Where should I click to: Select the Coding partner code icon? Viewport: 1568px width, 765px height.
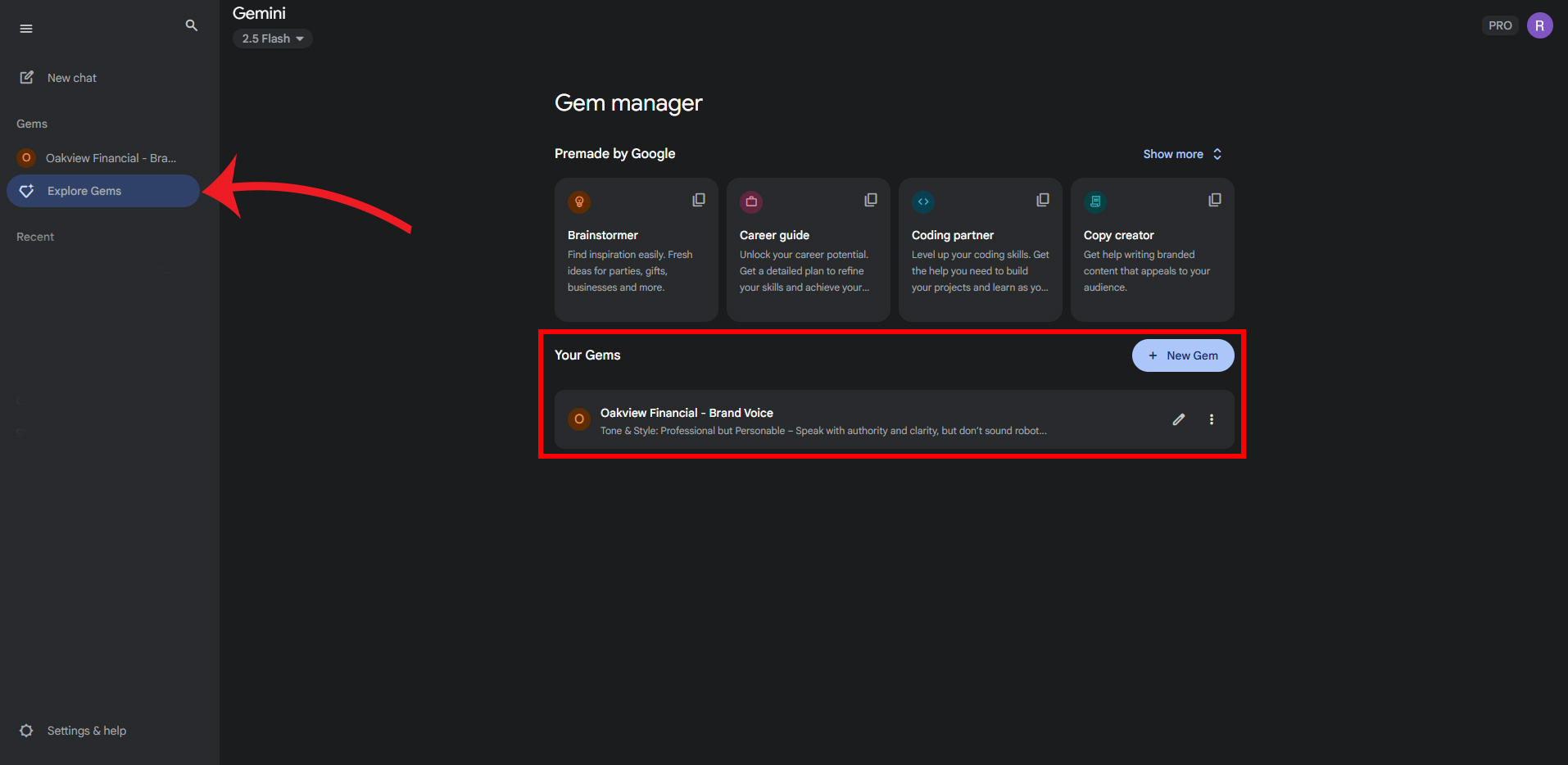click(x=923, y=201)
